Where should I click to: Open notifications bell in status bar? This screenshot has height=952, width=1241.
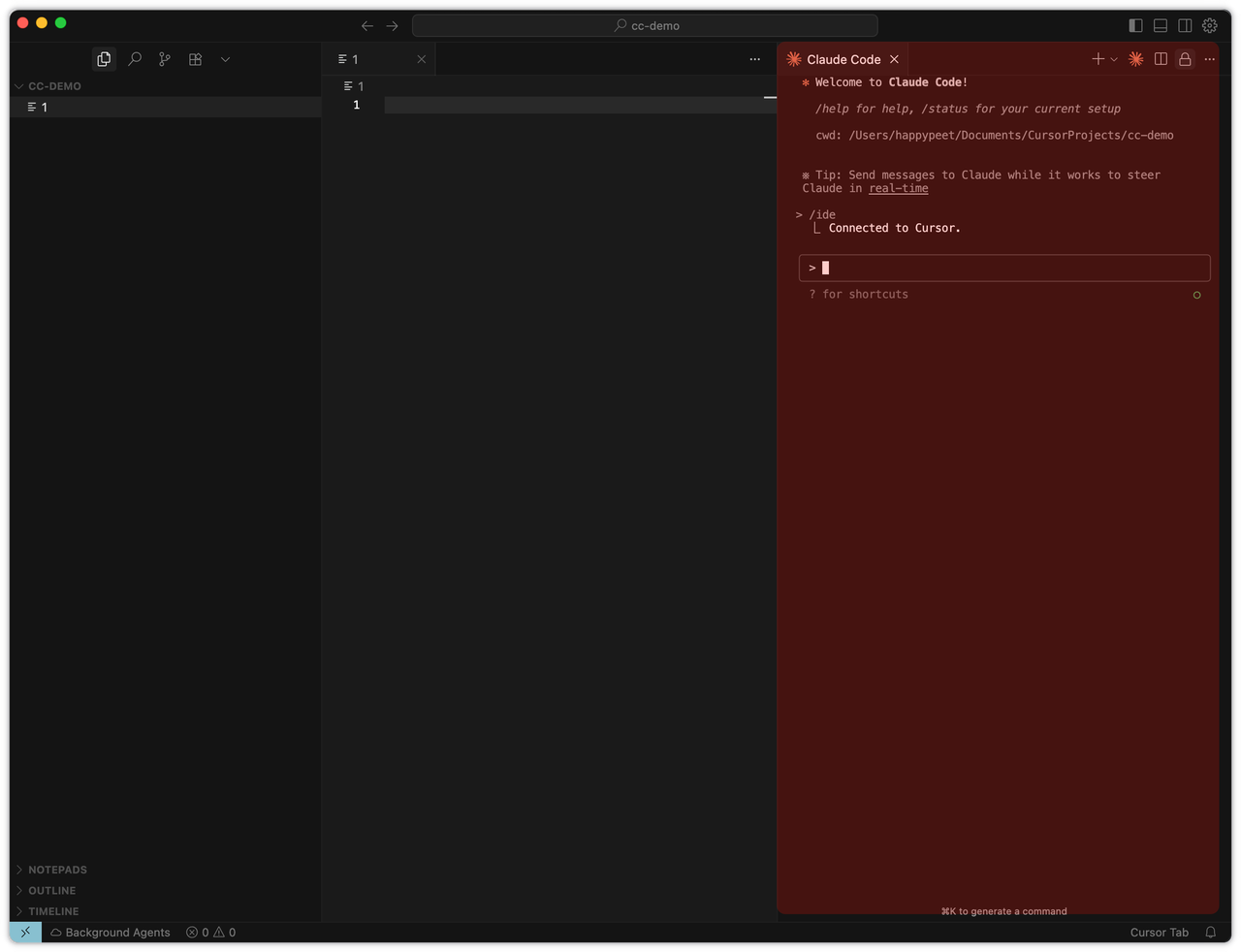point(1210,933)
